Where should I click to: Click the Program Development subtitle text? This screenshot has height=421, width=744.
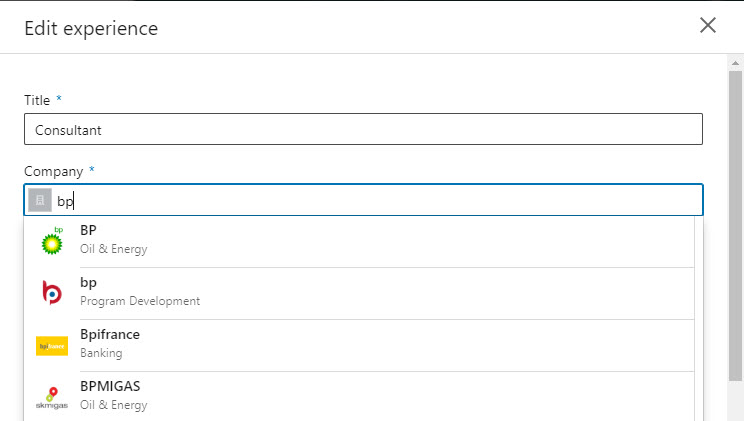[x=140, y=301]
